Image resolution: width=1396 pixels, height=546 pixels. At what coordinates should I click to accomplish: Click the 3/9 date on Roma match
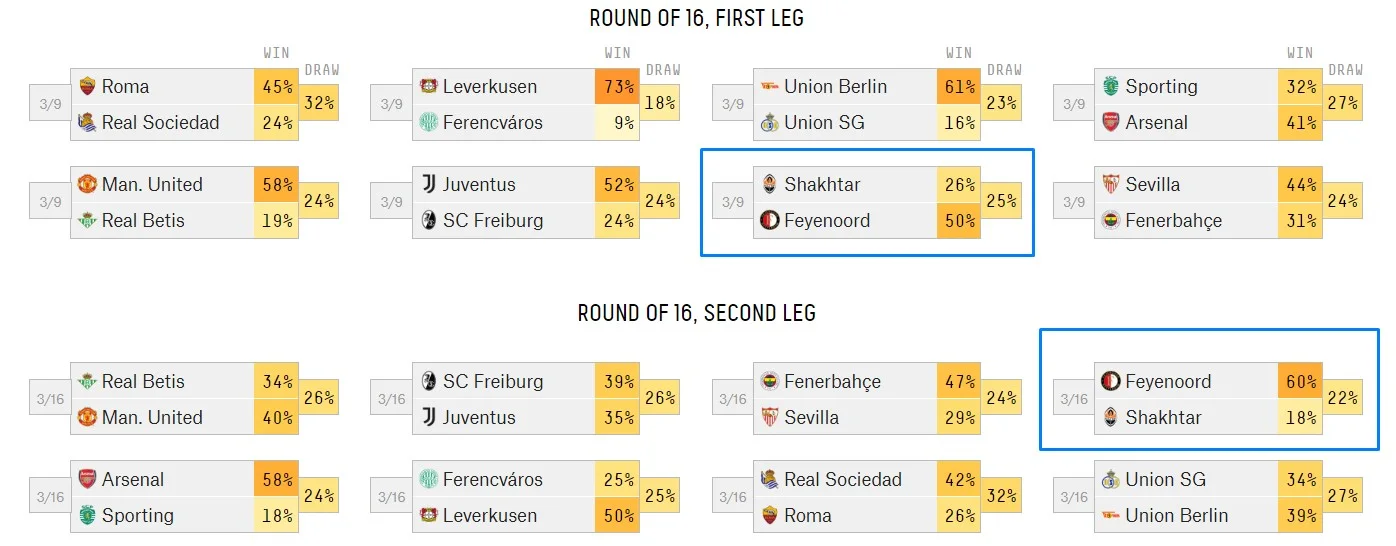point(50,104)
